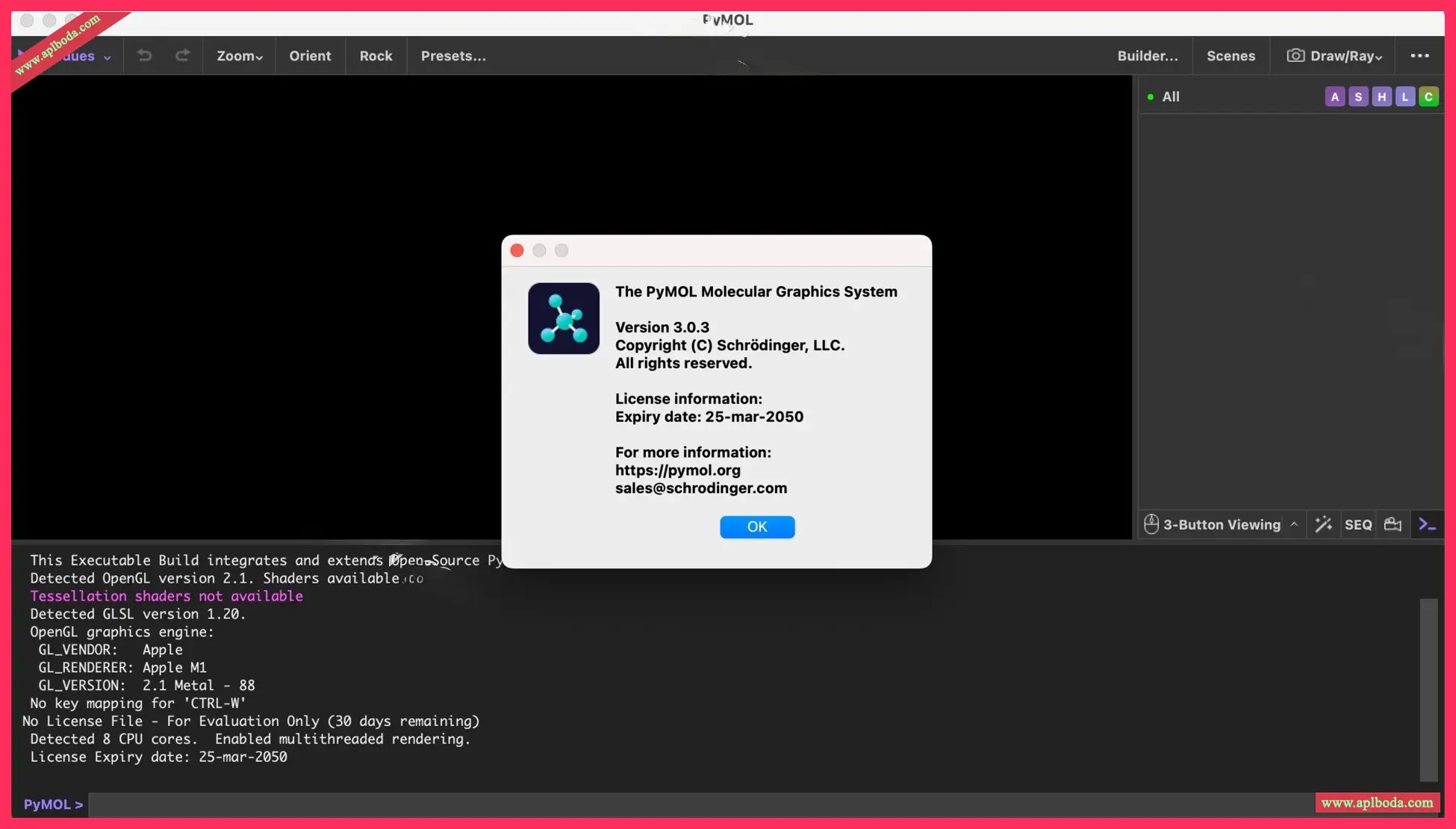The height and width of the screenshot is (829, 1456).
Task: Click the redo arrow in toolbar
Action: [182, 55]
